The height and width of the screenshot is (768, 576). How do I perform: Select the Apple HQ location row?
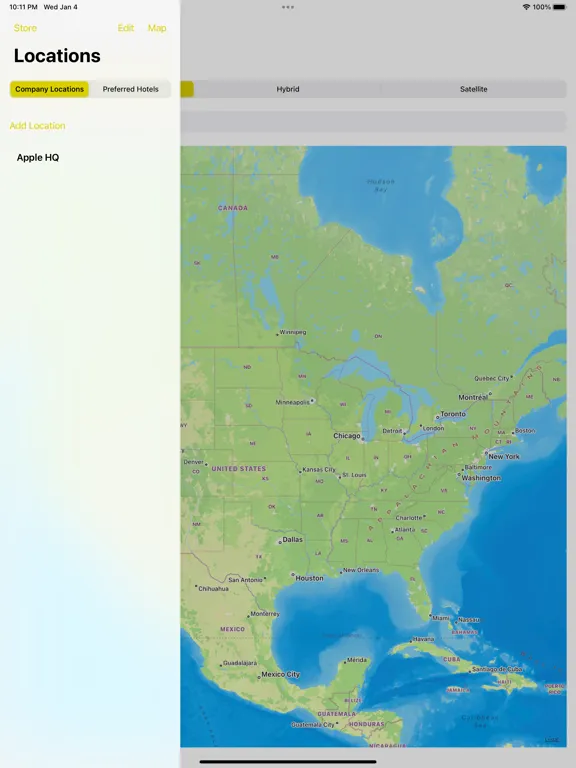pos(90,158)
